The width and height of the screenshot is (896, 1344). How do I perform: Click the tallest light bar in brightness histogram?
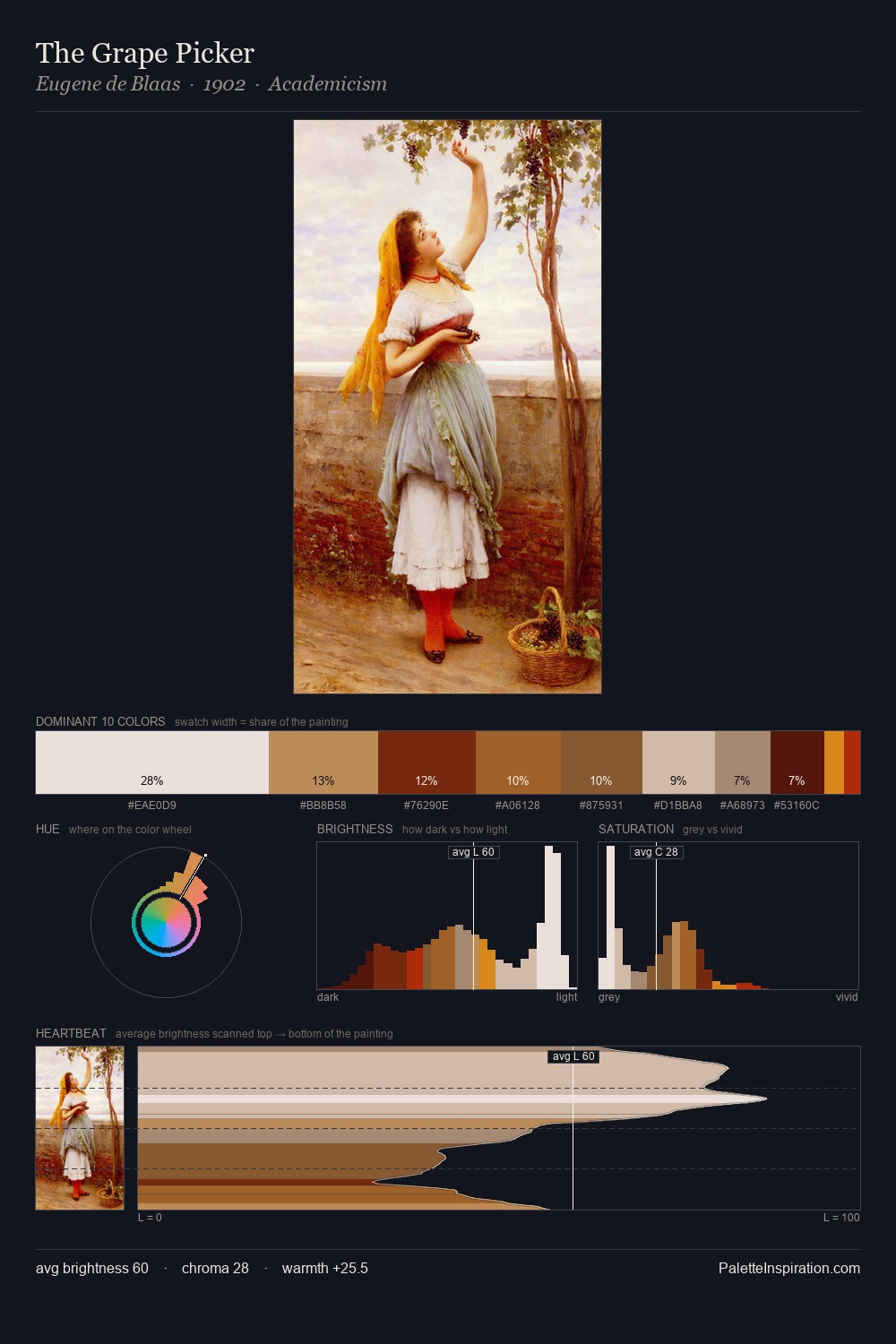[x=549, y=918]
